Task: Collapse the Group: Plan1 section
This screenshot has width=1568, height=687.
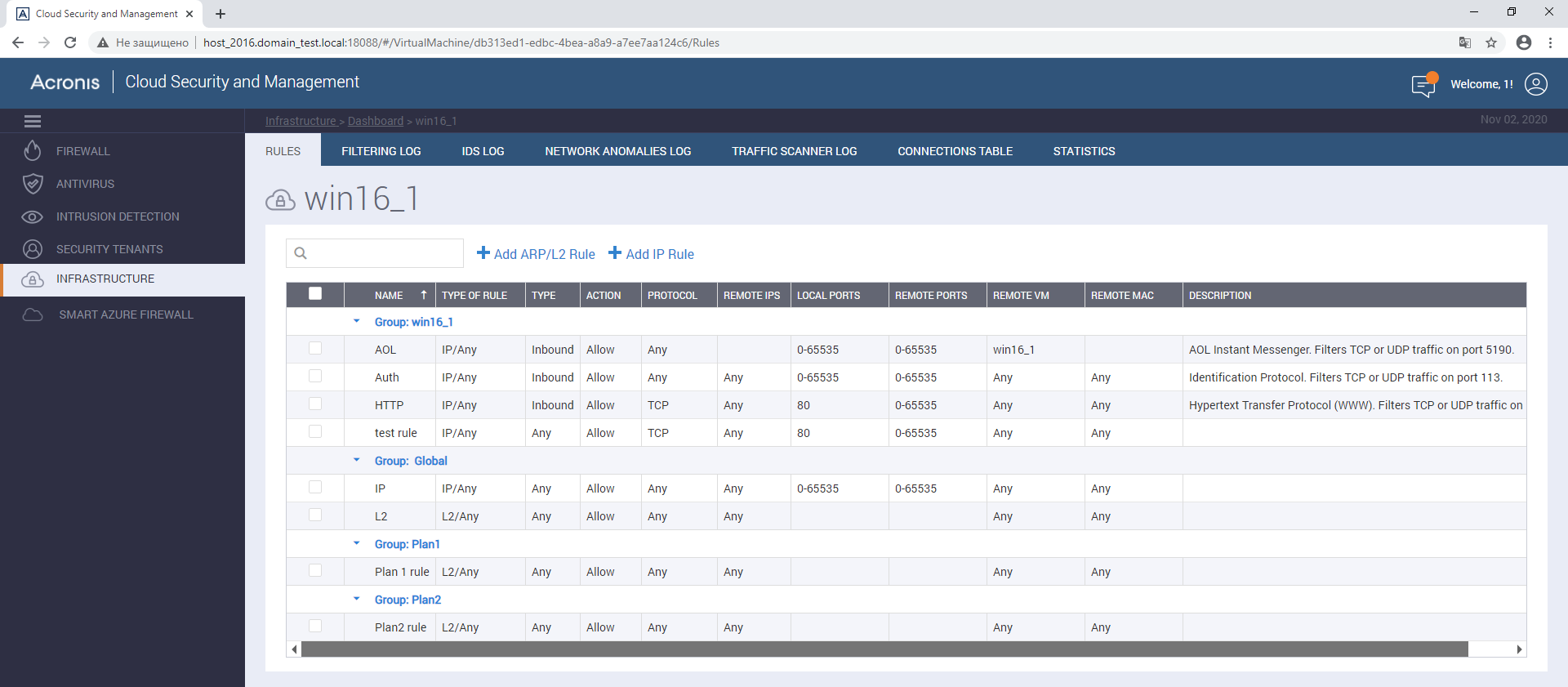Action: point(356,543)
